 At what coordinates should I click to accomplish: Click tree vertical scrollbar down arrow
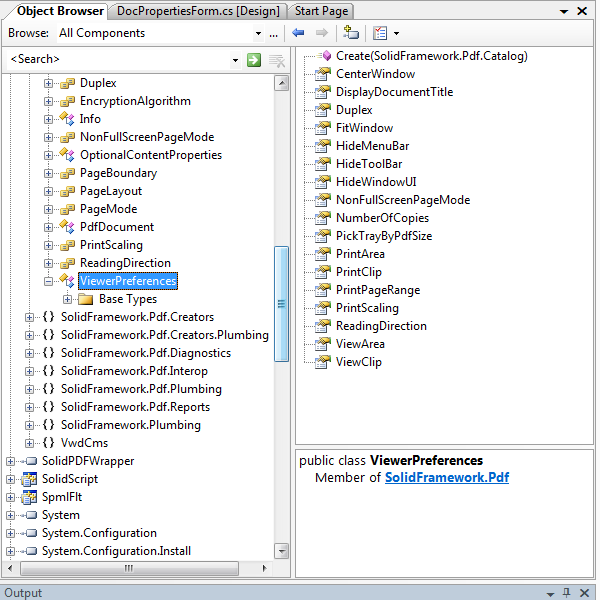282,551
